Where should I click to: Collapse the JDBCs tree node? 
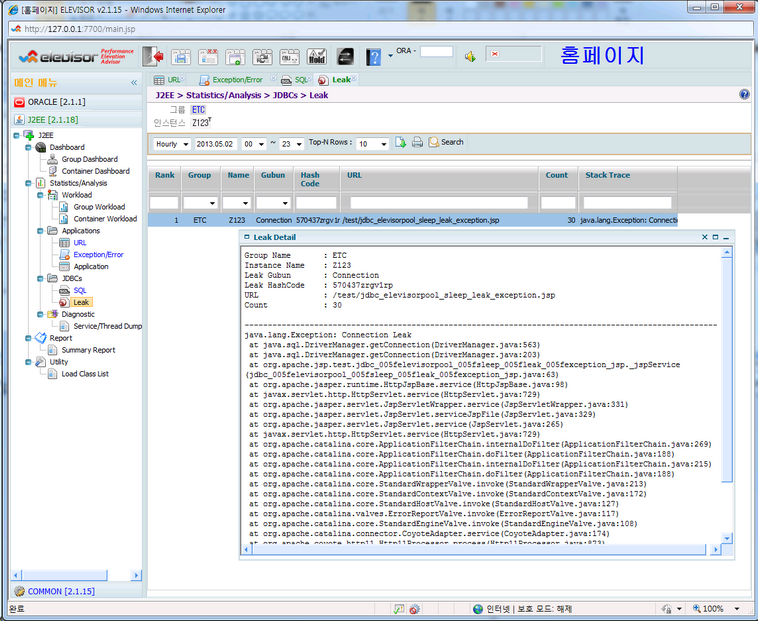40,278
